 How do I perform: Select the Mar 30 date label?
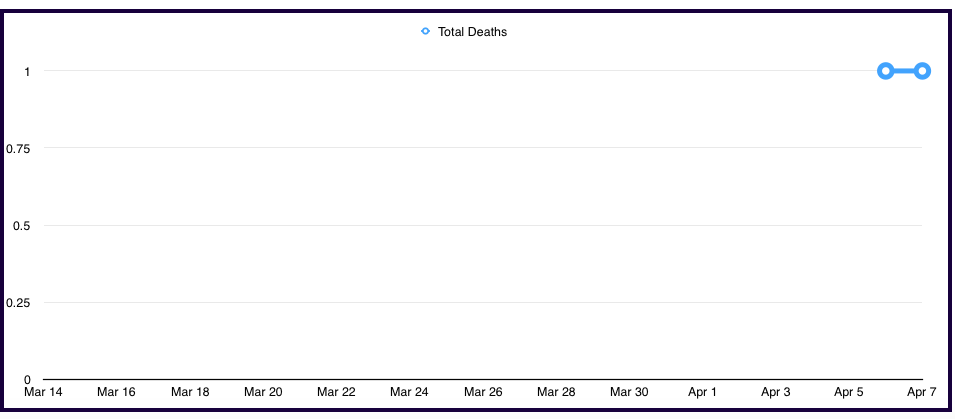[629, 392]
